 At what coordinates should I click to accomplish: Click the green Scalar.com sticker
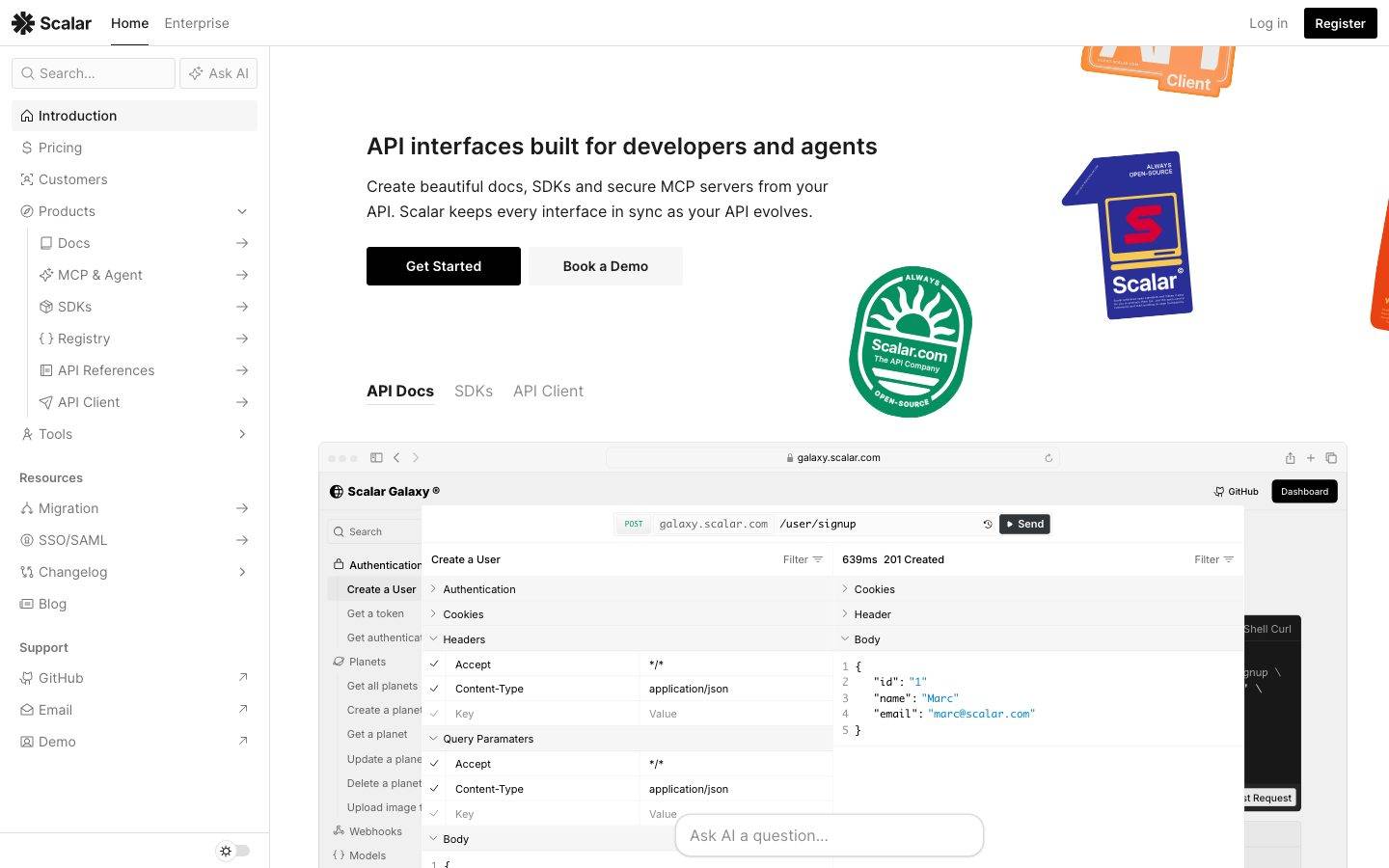tap(910, 342)
